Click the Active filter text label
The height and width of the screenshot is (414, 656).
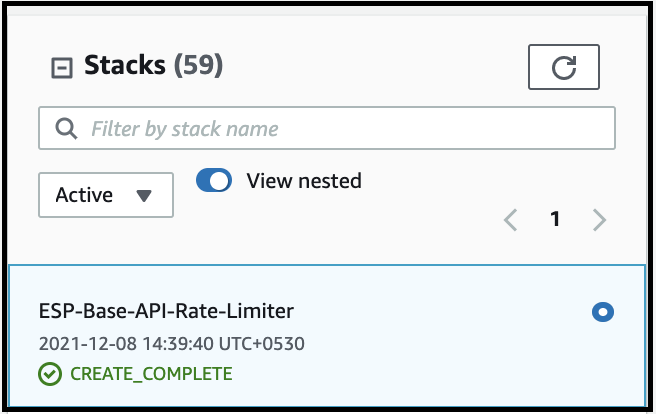(84, 195)
